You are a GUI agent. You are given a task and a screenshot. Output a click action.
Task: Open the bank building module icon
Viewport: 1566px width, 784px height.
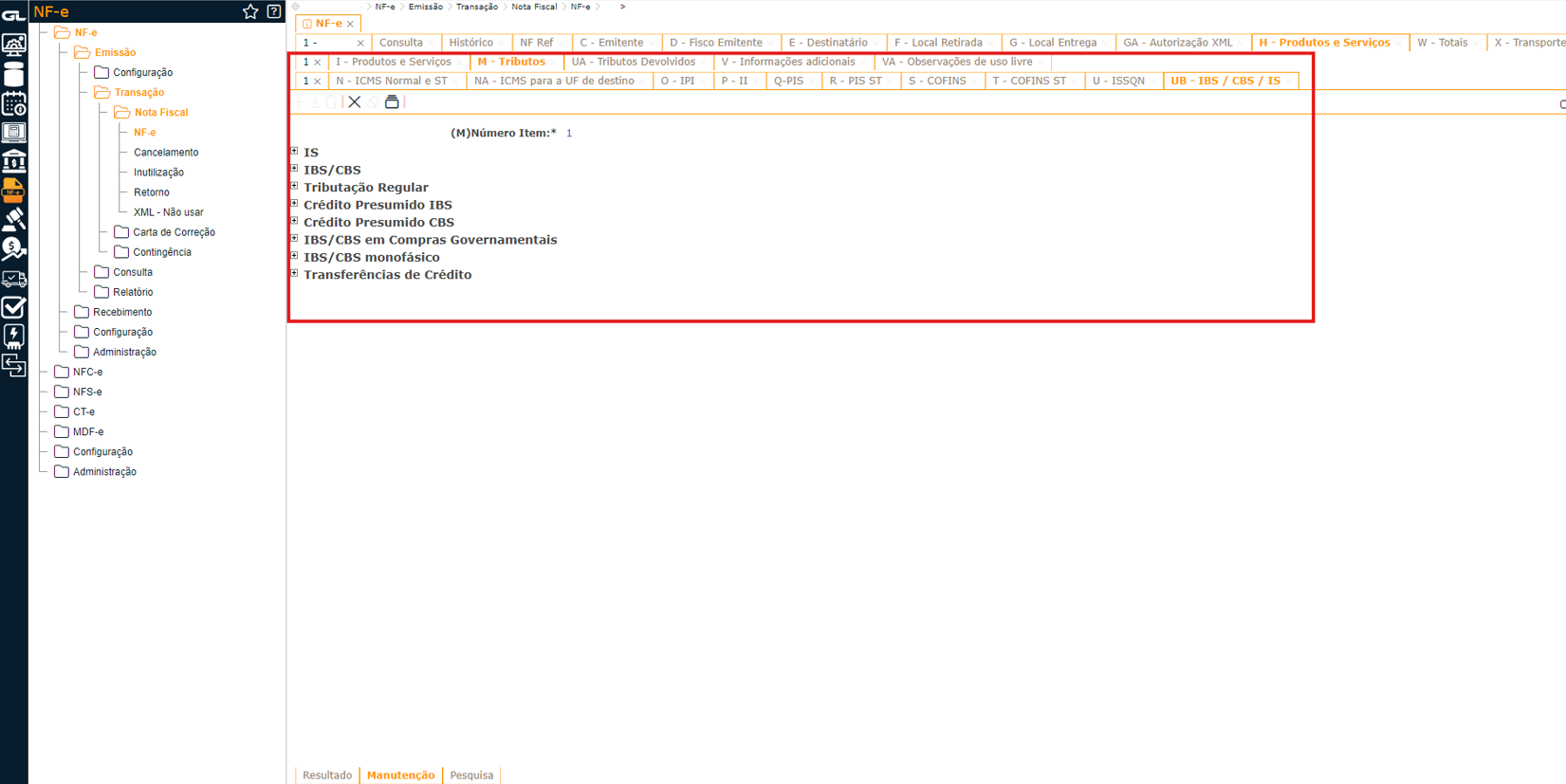13,161
